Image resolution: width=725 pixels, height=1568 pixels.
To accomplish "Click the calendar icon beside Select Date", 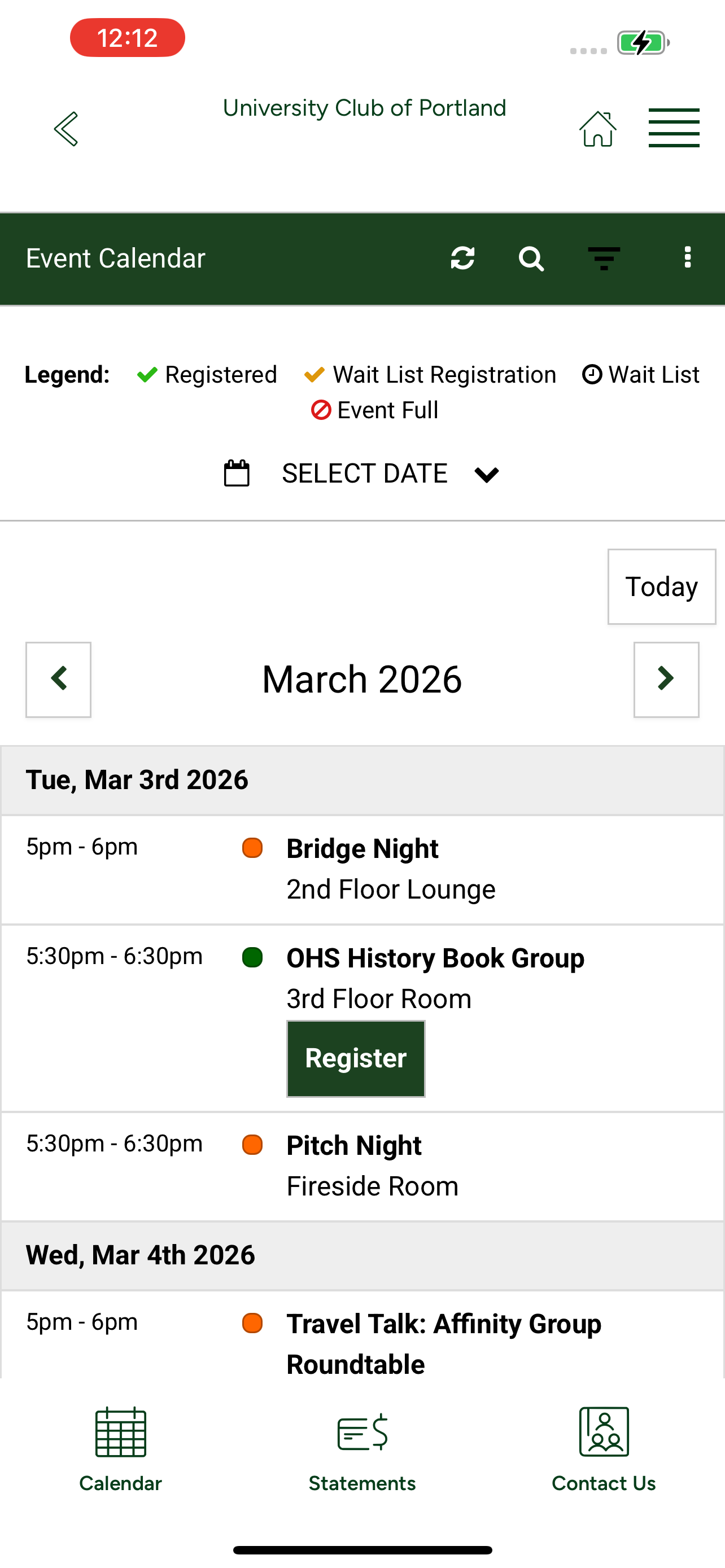I will click(237, 473).
